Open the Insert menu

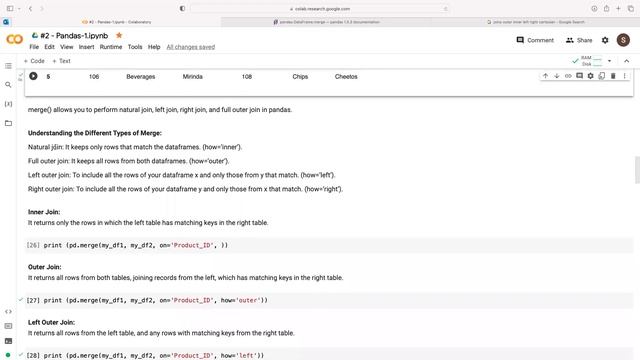[86, 47]
